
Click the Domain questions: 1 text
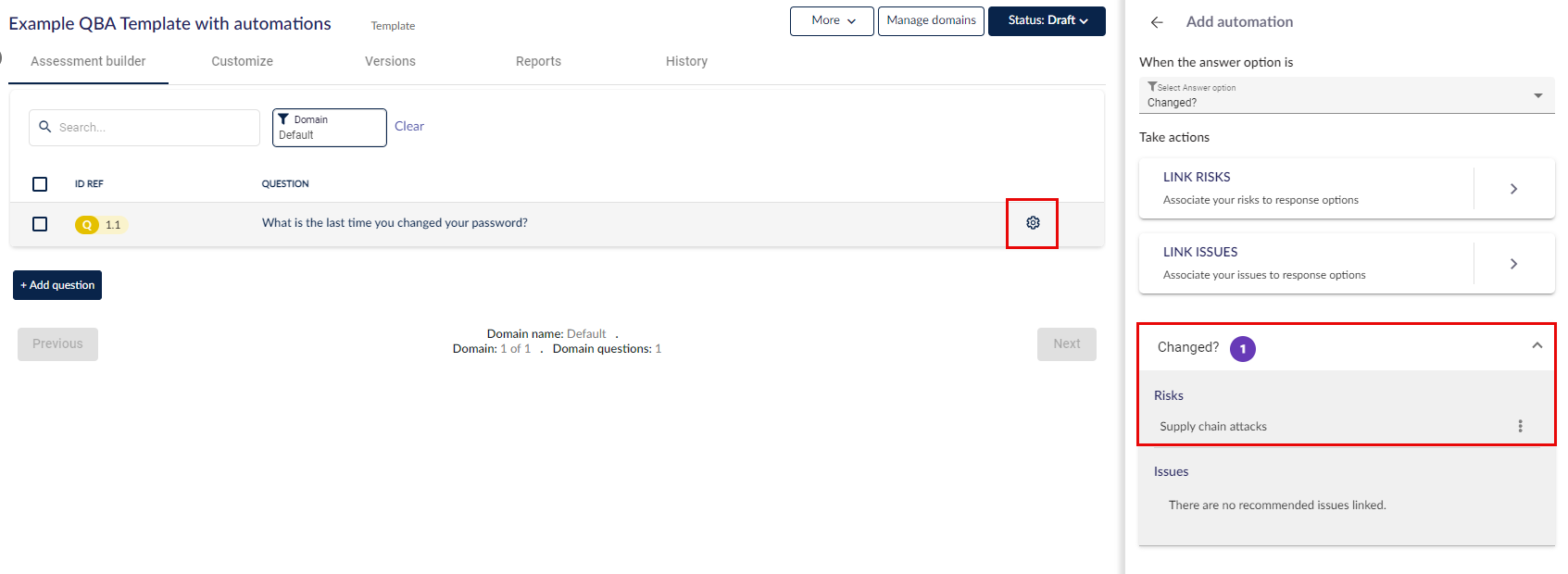[608, 349]
